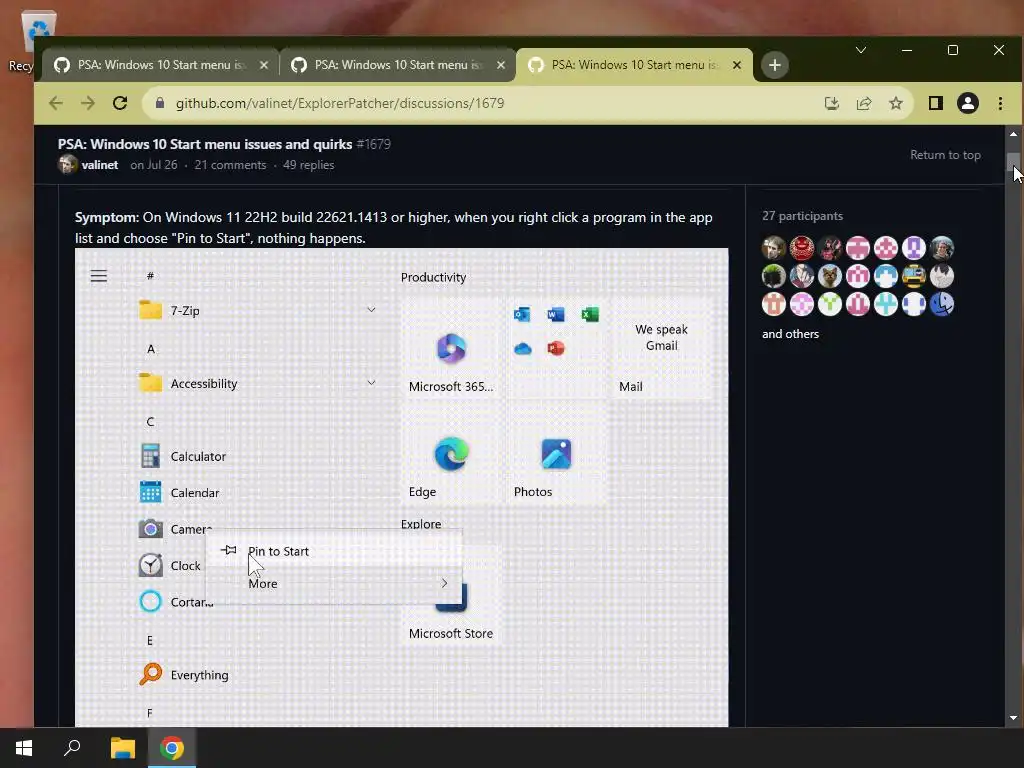Click the share page icon
Viewport: 1024px width, 768px height.
(x=864, y=103)
